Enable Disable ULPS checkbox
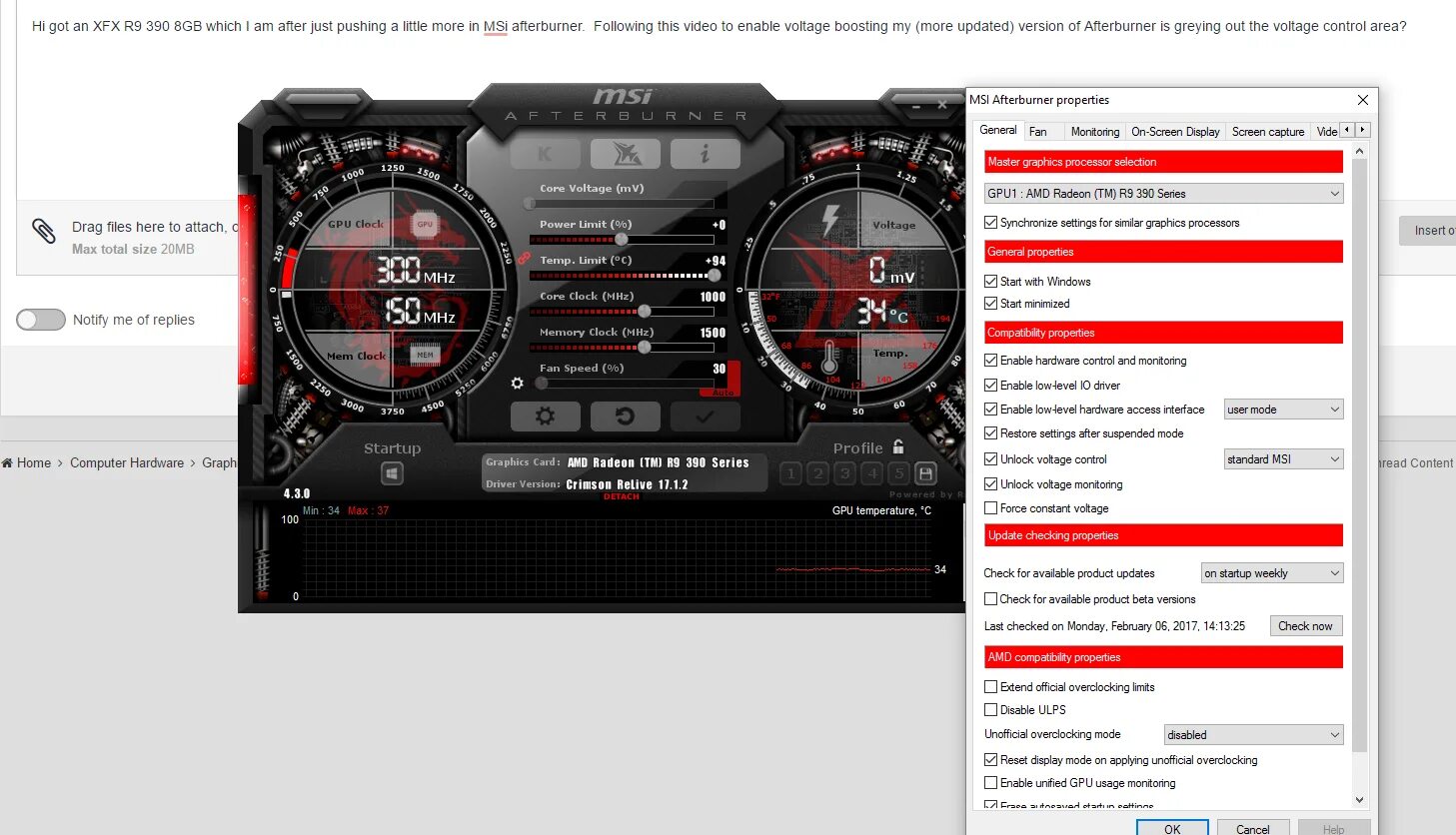The height and width of the screenshot is (835, 1456). pyautogui.click(x=990, y=710)
